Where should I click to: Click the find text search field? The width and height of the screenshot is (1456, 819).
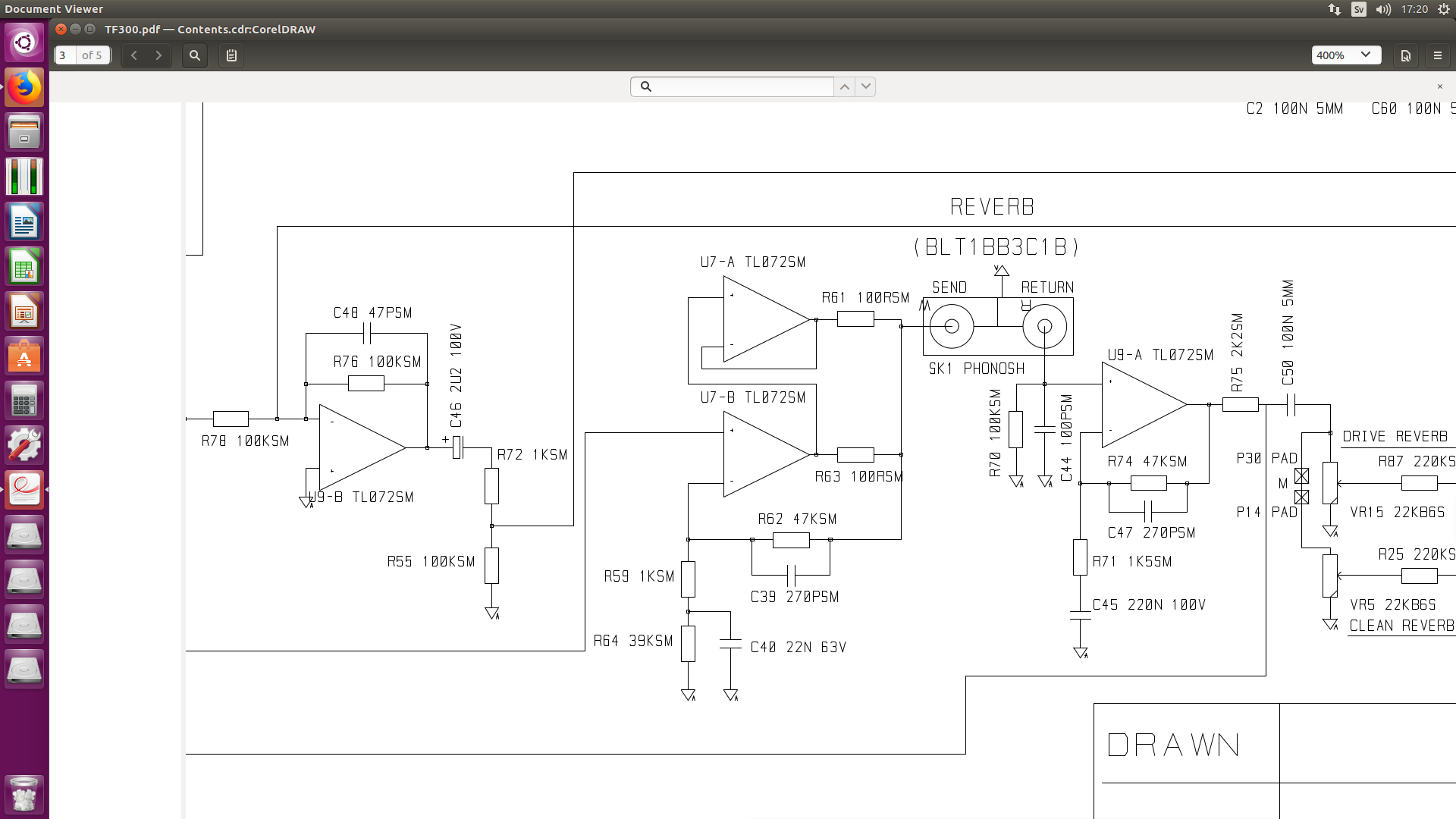733,86
